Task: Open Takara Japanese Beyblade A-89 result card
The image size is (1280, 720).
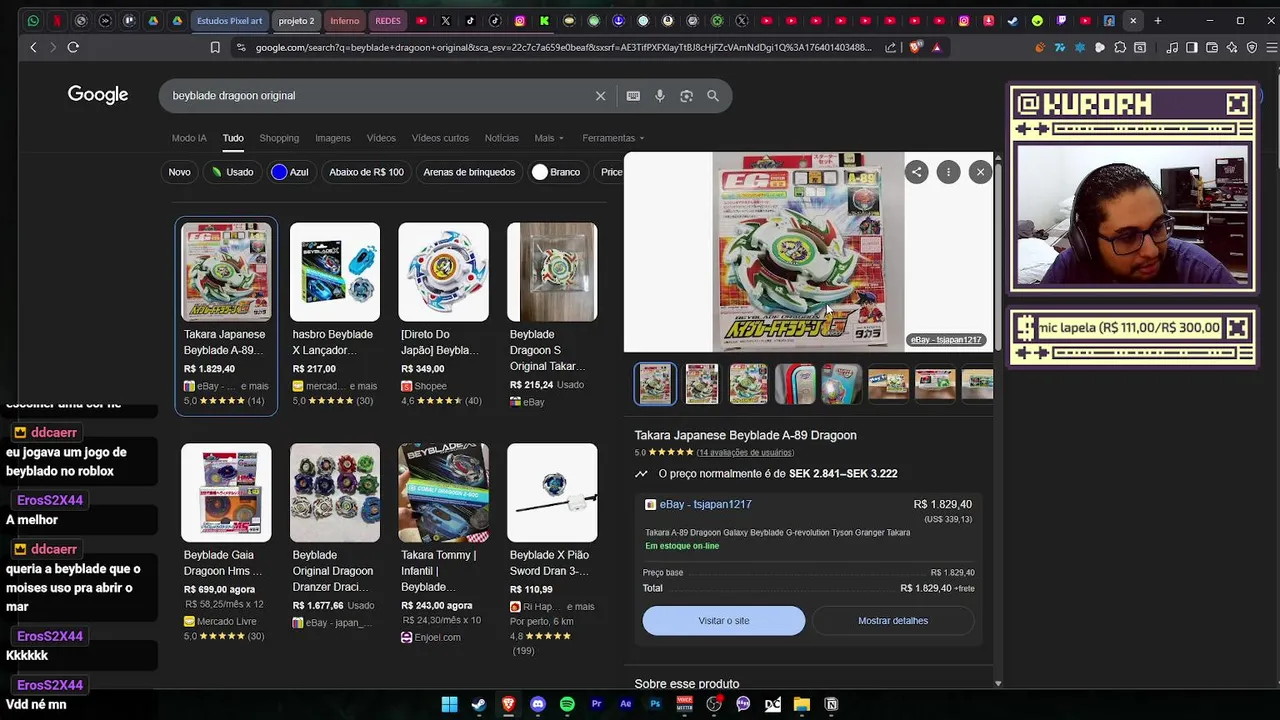Action: (x=226, y=315)
